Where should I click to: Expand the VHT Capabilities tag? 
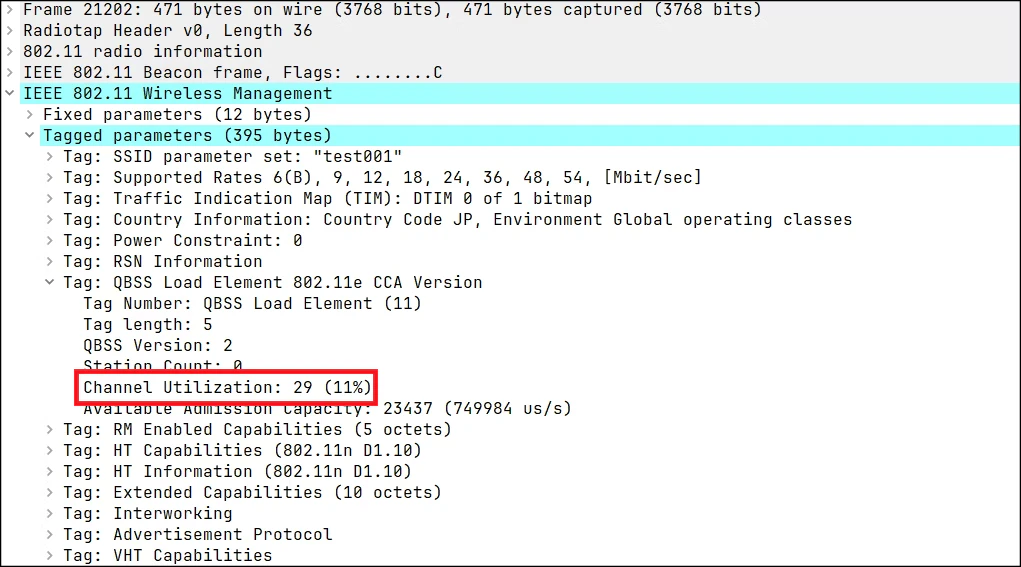(x=49, y=555)
